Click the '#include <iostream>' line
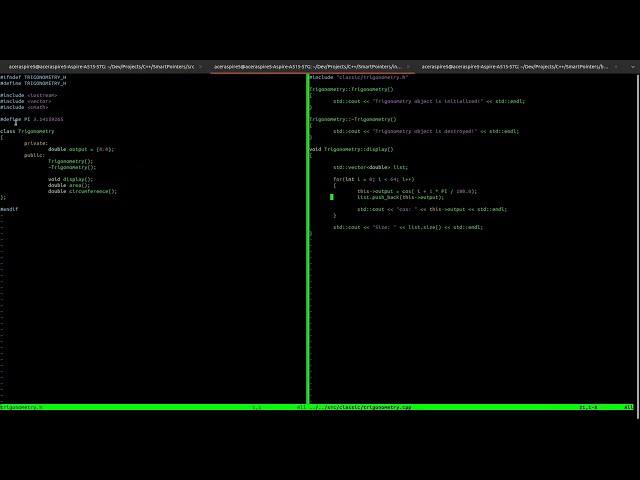 coord(29,95)
